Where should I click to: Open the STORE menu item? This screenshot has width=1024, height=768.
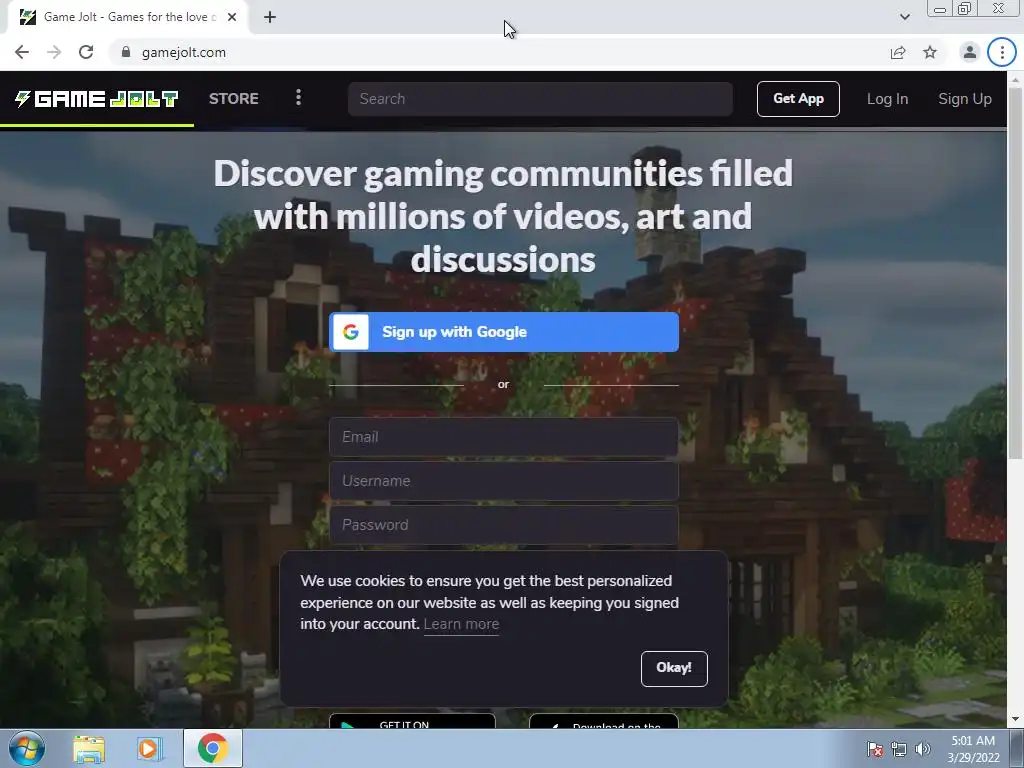tap(234, 99)
